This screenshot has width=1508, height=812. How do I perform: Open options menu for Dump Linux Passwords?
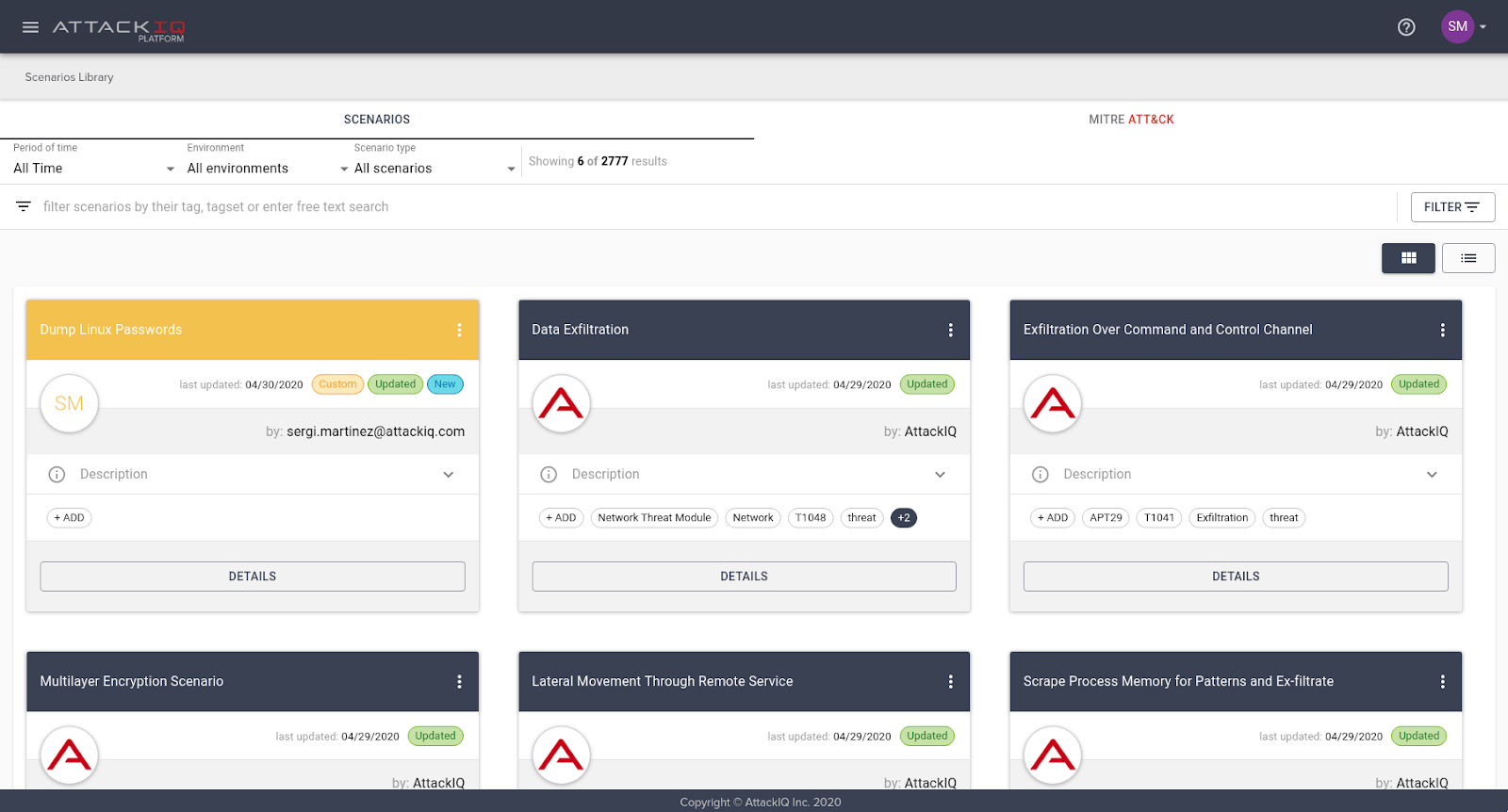point(459,330)
